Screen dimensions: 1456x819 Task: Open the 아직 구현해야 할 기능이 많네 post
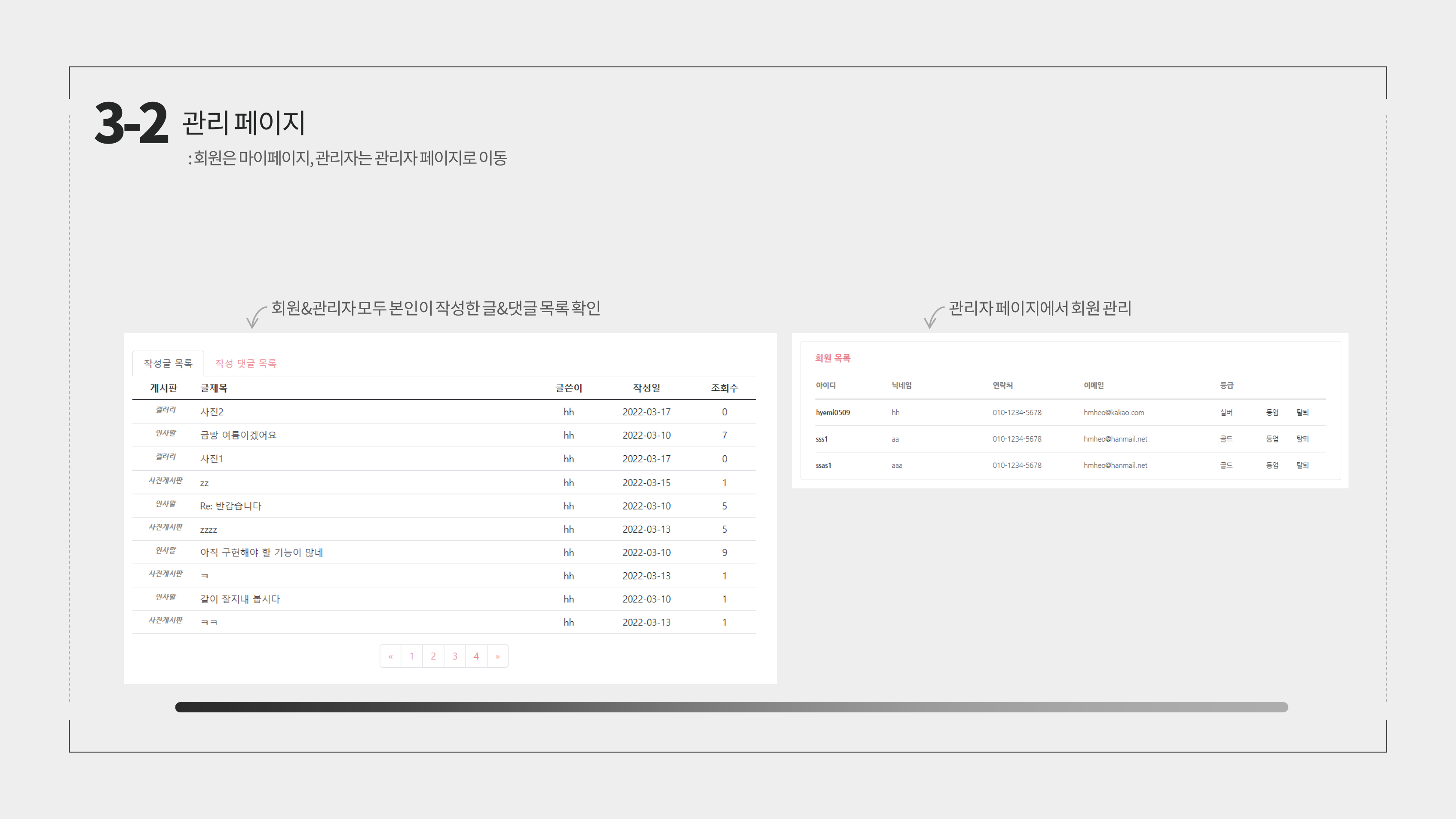(x=261, y=552)
